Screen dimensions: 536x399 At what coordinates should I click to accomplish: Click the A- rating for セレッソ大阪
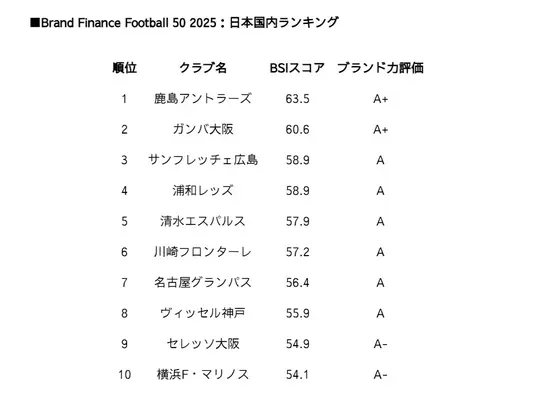[380, 344]
